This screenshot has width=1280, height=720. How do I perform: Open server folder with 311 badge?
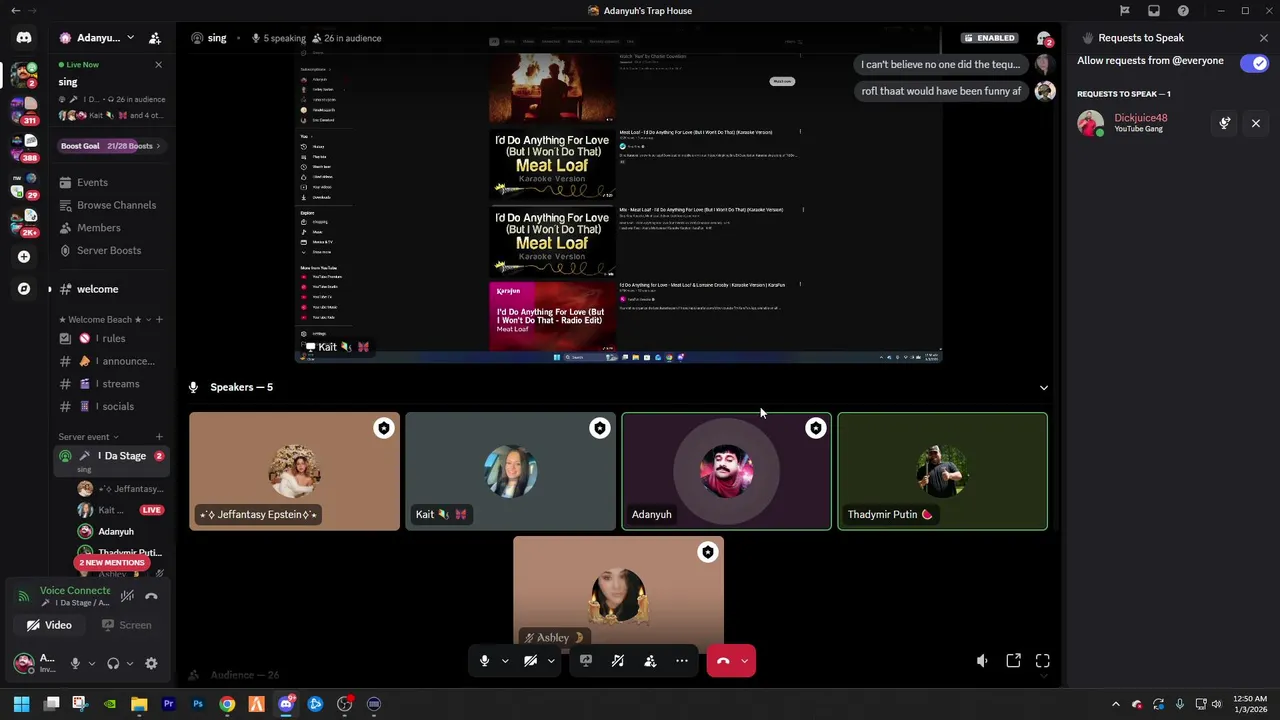click(x=24, y=110)
